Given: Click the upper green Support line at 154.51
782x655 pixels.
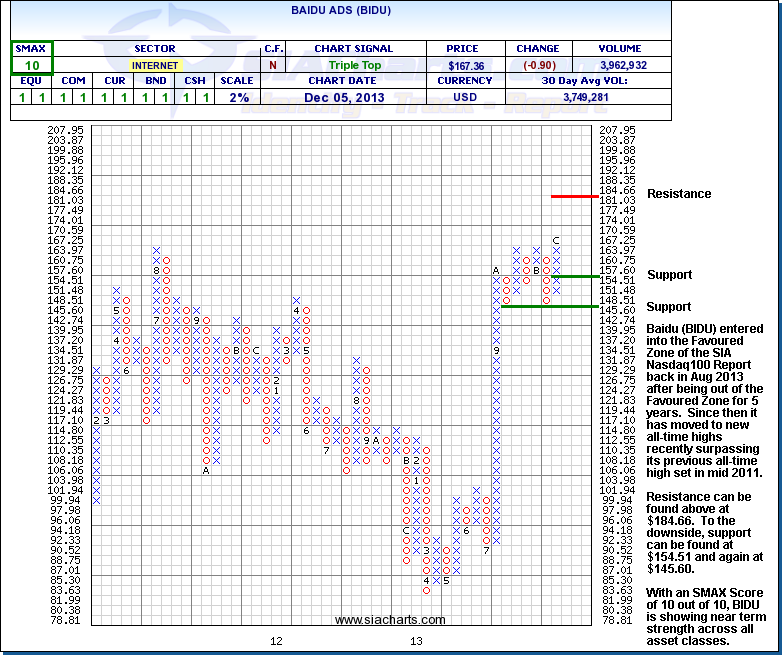Looking at the screenshot, I should tap(575, 275).
